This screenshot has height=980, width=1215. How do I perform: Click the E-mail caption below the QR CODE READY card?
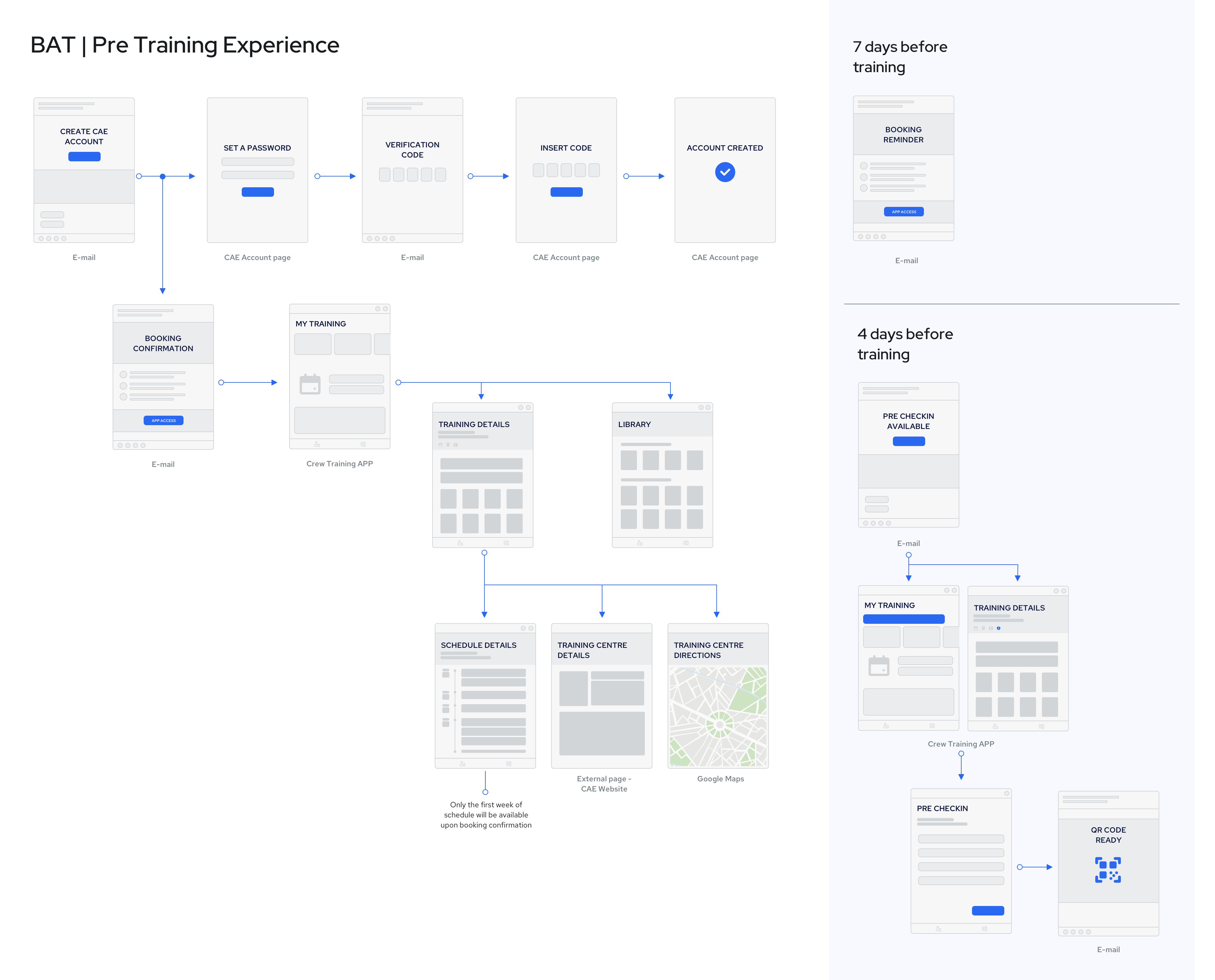point(1108,950)
